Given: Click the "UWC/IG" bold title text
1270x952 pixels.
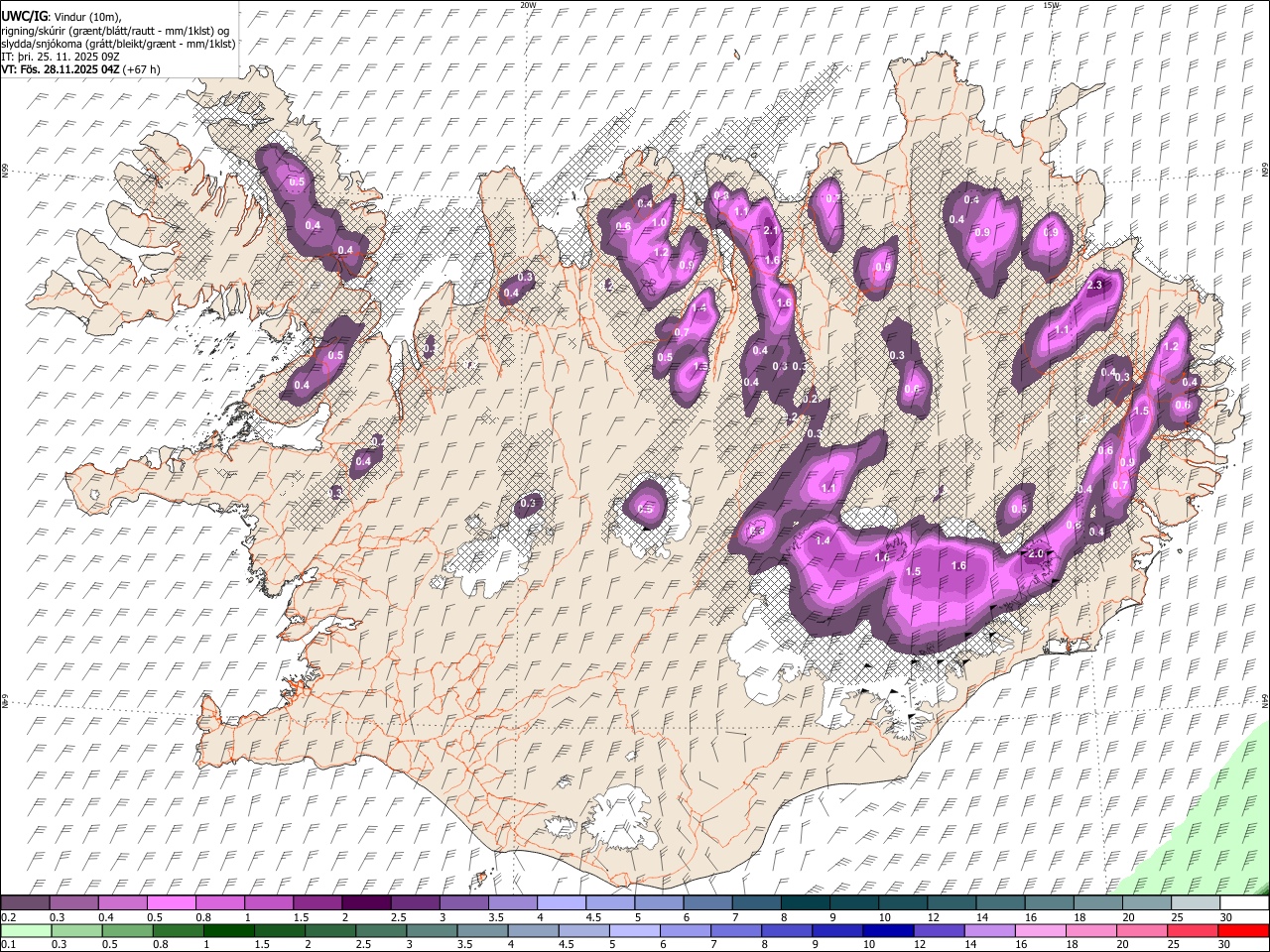Looking at the screenshot, I should [x=24, y=17].
